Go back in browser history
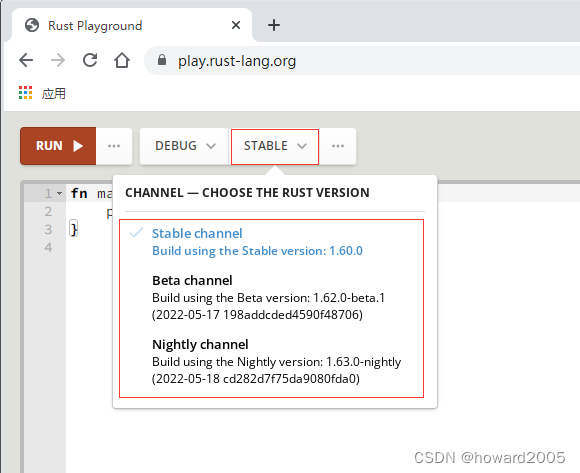580x473 pixels. [26, 60]
